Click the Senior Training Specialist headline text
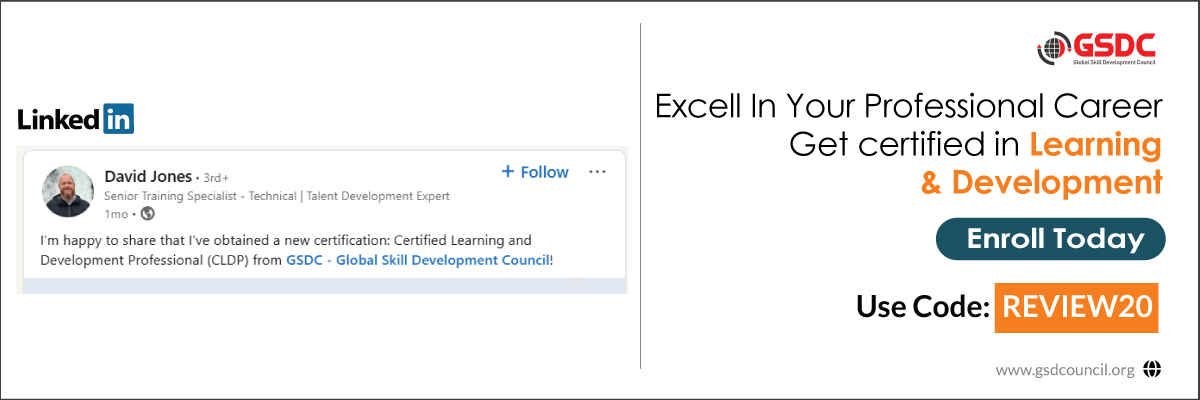The image size is (1200, 400). (276, 196)
